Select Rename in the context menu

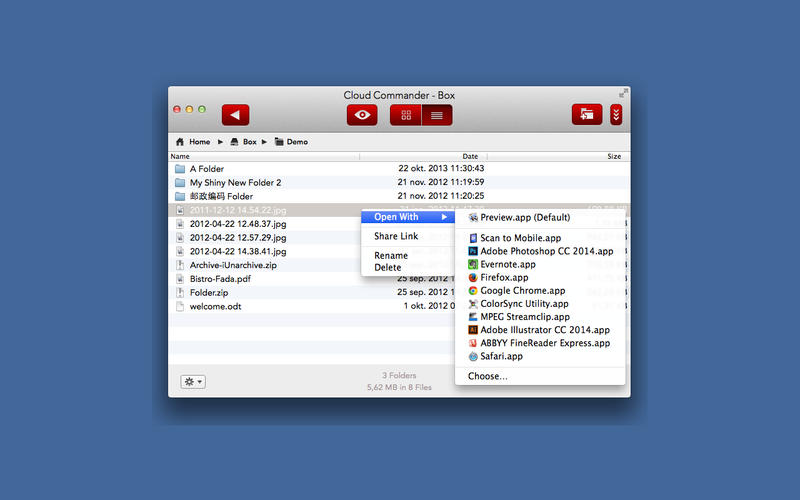391,256
